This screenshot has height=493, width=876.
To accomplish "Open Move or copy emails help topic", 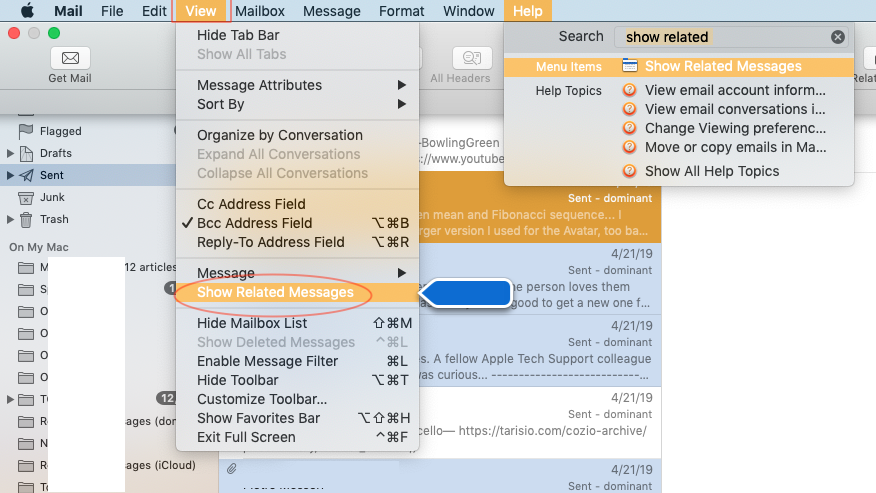I will click(x=735, y=147).
